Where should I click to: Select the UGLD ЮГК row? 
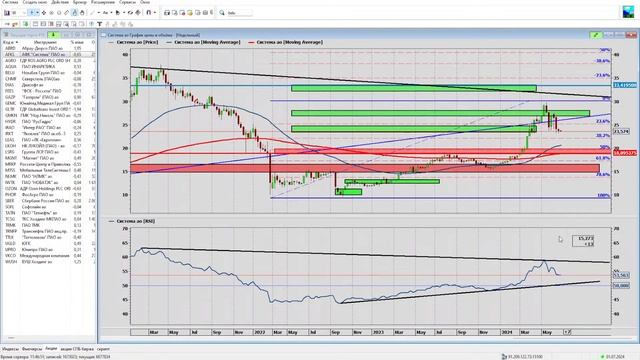click(49, 243)
